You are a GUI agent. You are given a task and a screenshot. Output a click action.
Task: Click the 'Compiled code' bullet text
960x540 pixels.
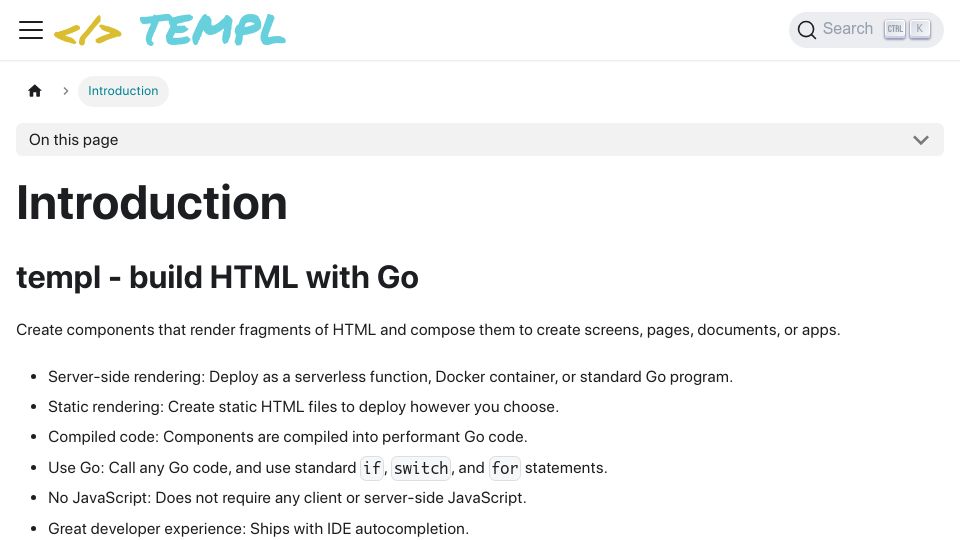coord(287,437)
